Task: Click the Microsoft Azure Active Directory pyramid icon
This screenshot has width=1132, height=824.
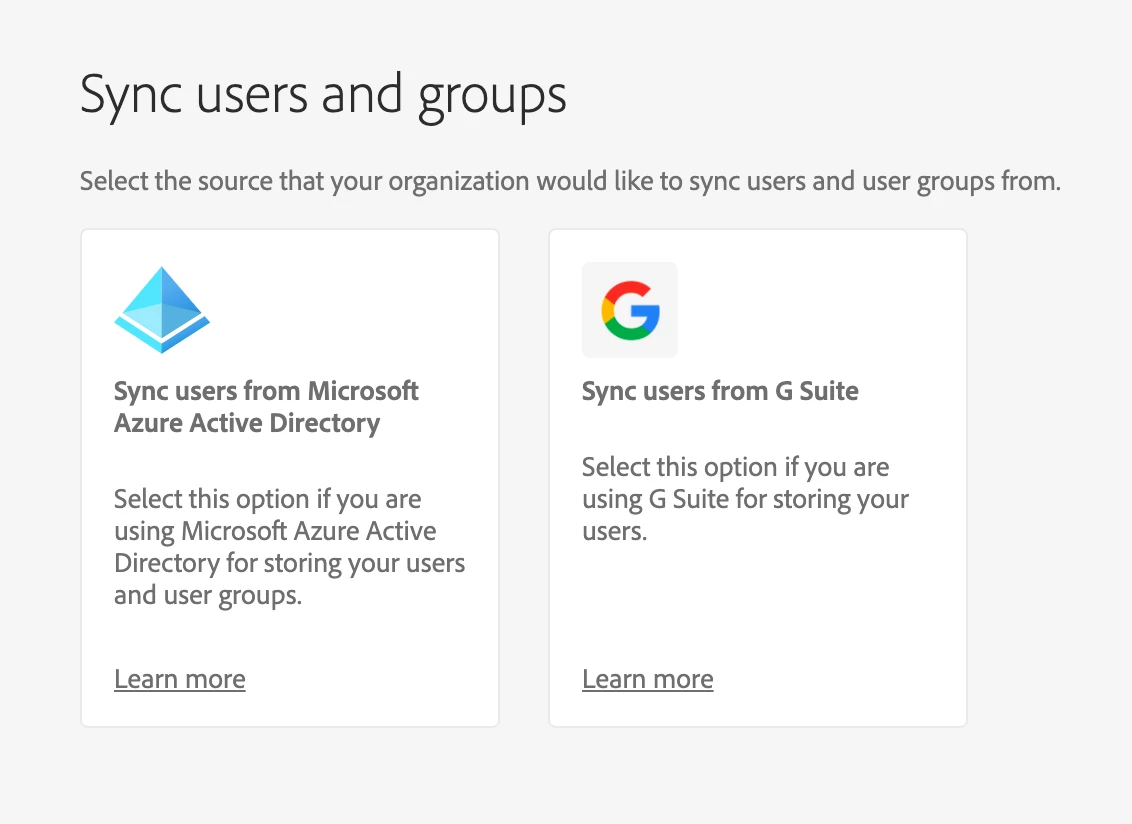Action: pos(162,310)
